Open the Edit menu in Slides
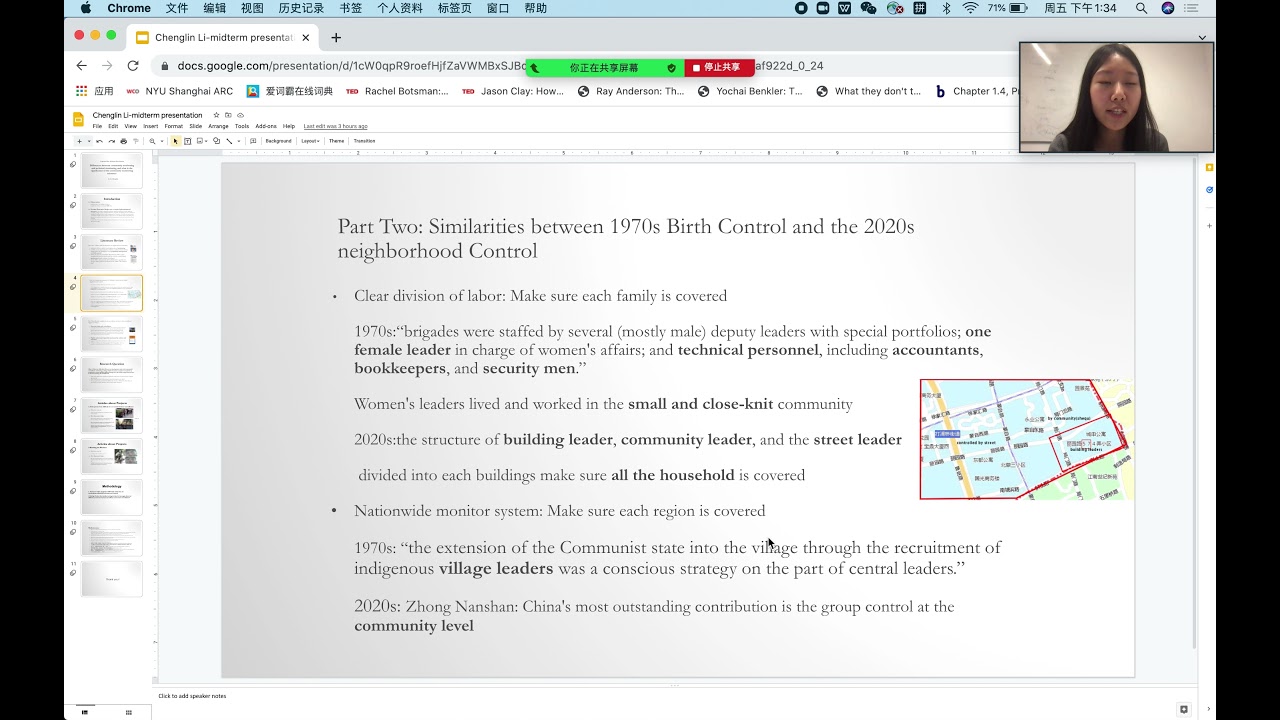Viewport: 1280px width, 720px height. point(113,126)
